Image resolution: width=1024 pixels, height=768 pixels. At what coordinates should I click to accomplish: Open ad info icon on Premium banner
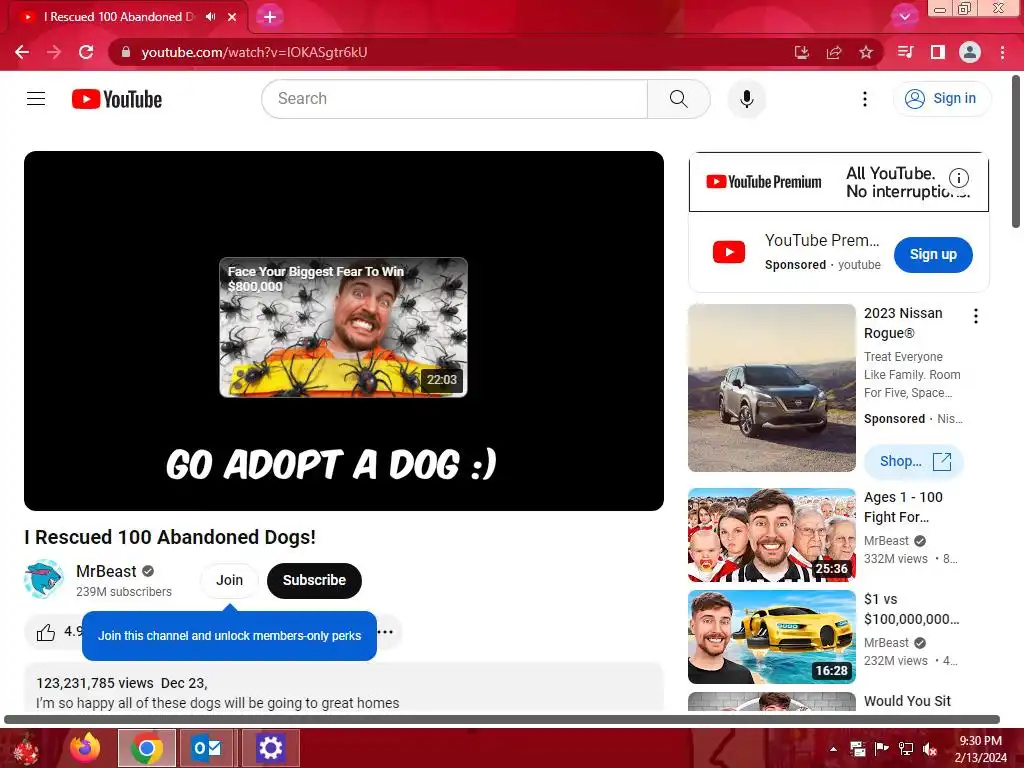pyautogui.click(x=959, y=178)
